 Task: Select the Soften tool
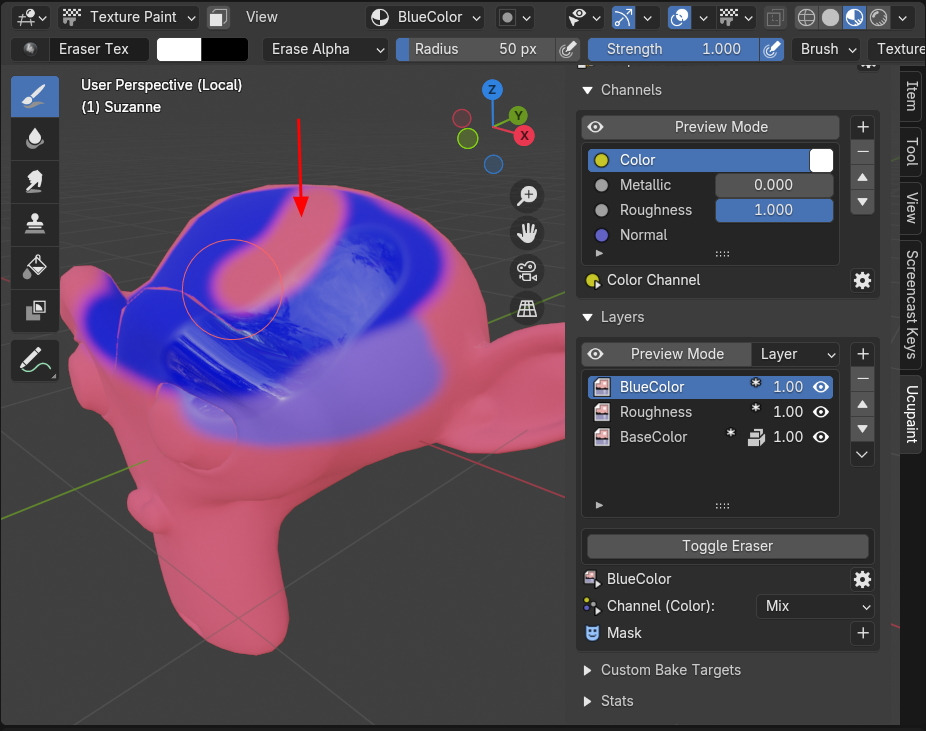[35, 139]
